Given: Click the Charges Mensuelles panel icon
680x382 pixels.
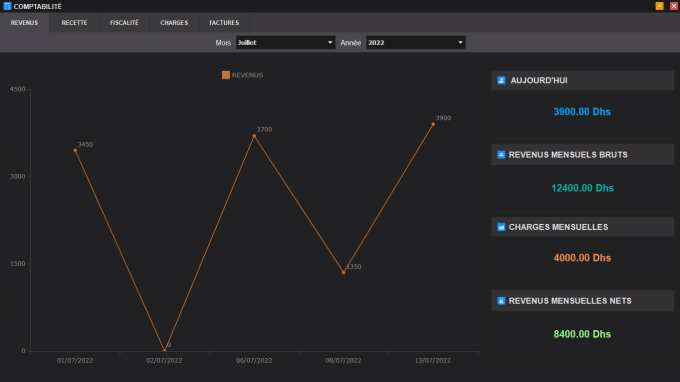Looking at the screenshot, I should click(501, 227).
